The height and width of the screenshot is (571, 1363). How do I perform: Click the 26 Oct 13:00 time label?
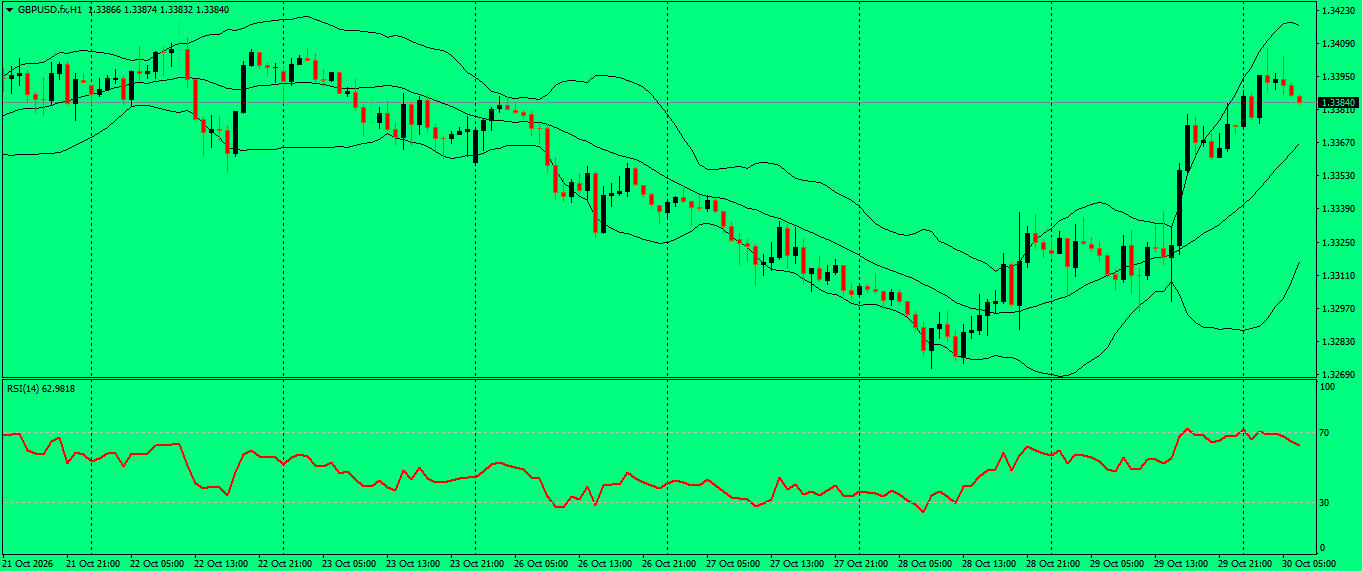605,564
